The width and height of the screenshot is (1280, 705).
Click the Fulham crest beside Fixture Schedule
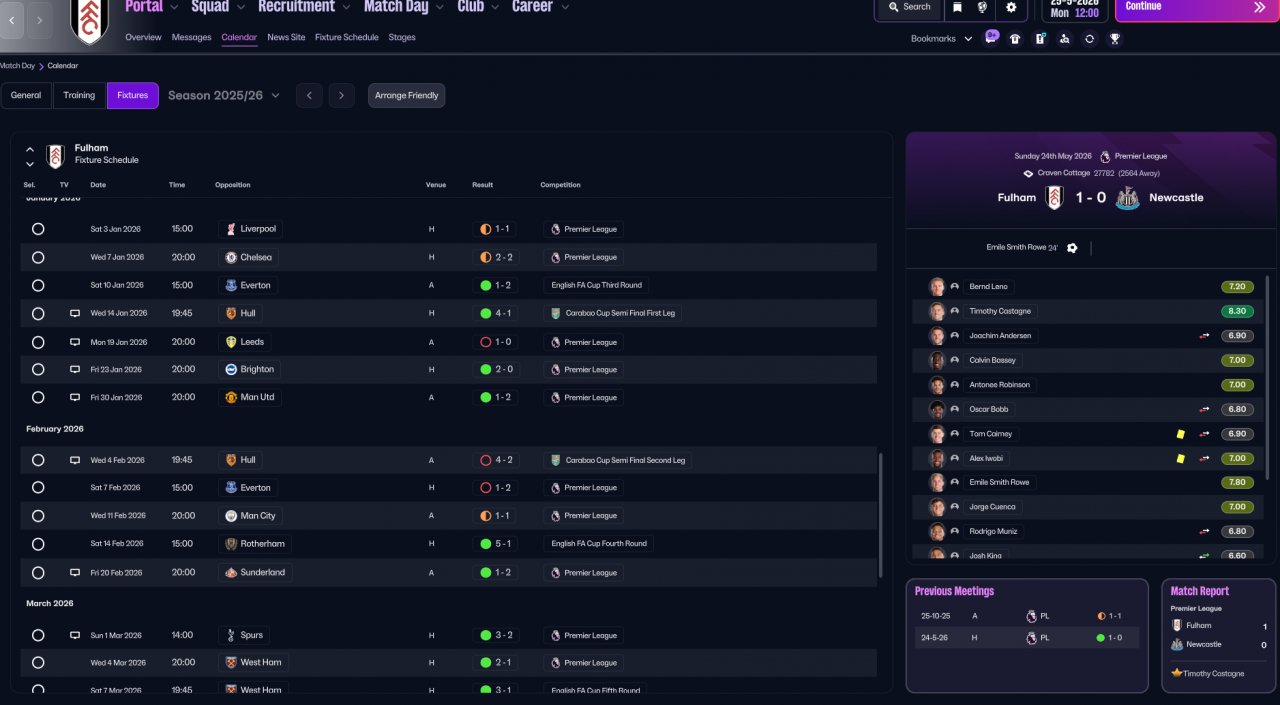tap(55, 155)
